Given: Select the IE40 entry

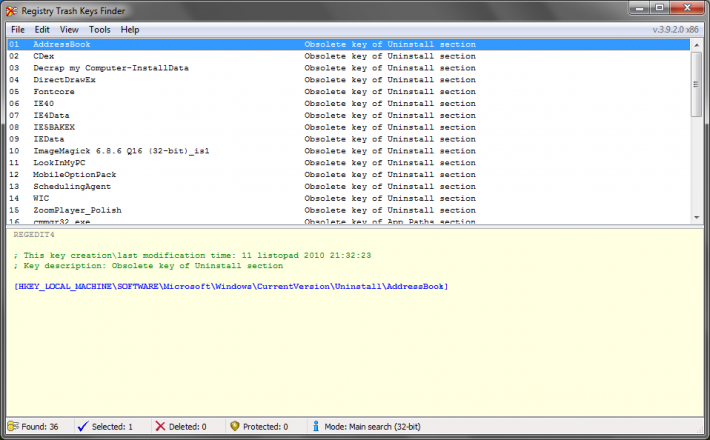Looking at the screenshot, I should (349, 104).
